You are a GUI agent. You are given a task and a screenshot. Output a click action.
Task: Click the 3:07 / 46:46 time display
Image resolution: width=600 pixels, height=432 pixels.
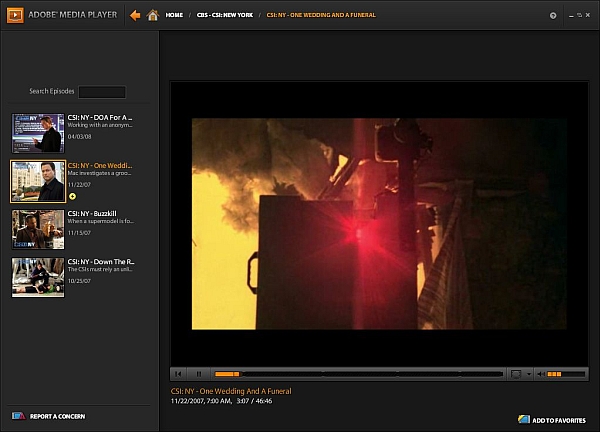click(x=254, y=401)
